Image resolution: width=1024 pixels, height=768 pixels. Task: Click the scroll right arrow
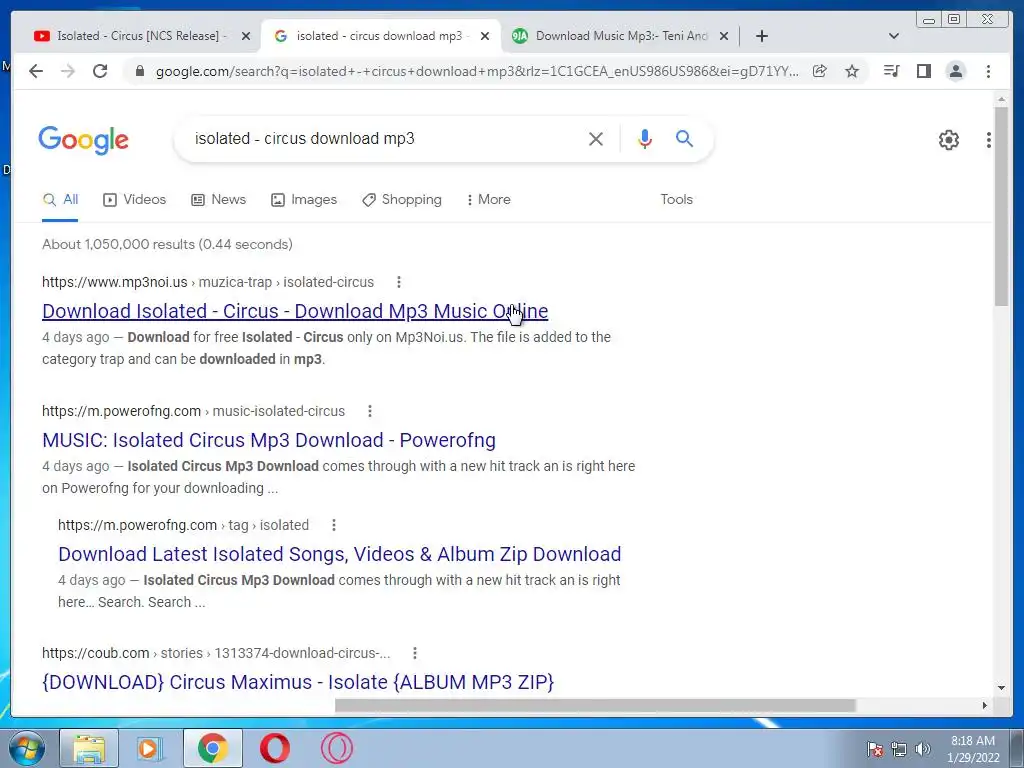click(985, 705)
